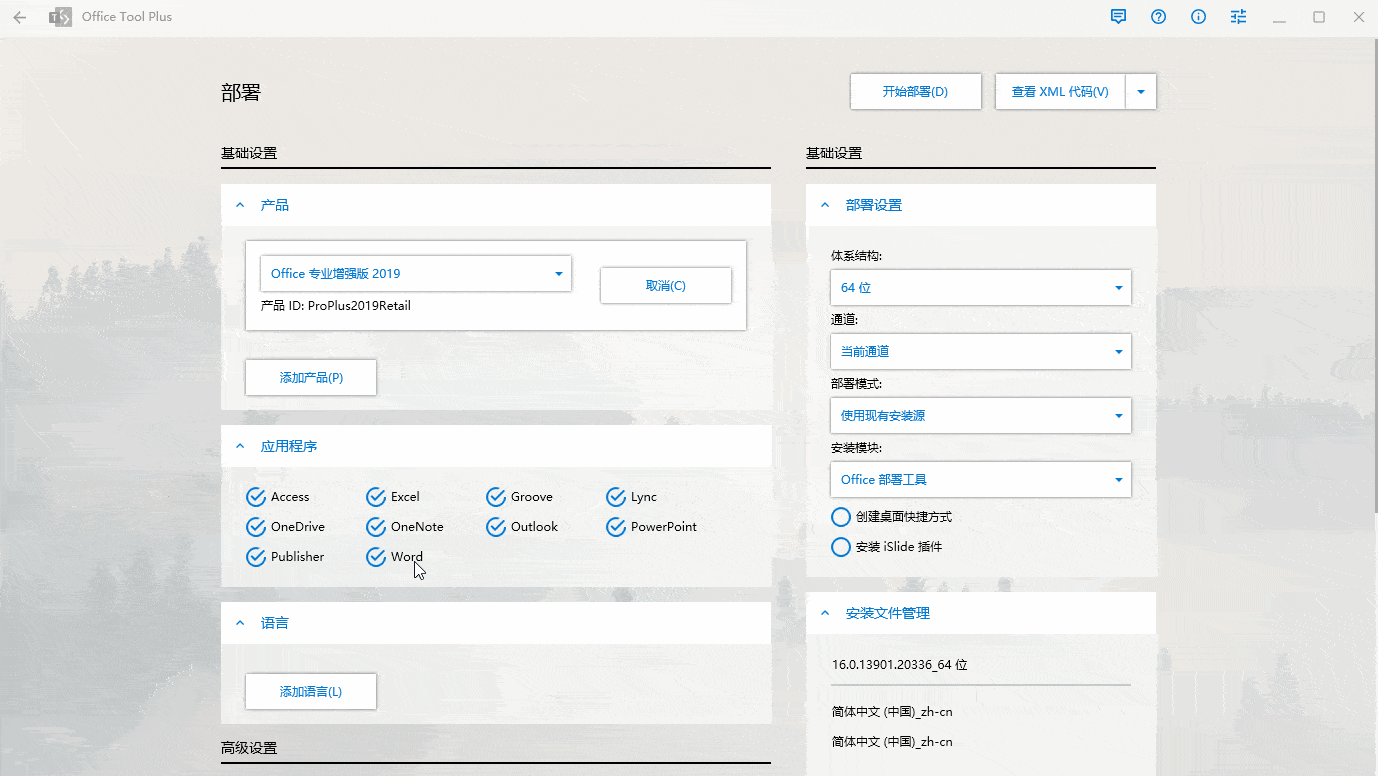Click the 部署 page title
This screenshot has height=776, width=1378.
point(241,93)
